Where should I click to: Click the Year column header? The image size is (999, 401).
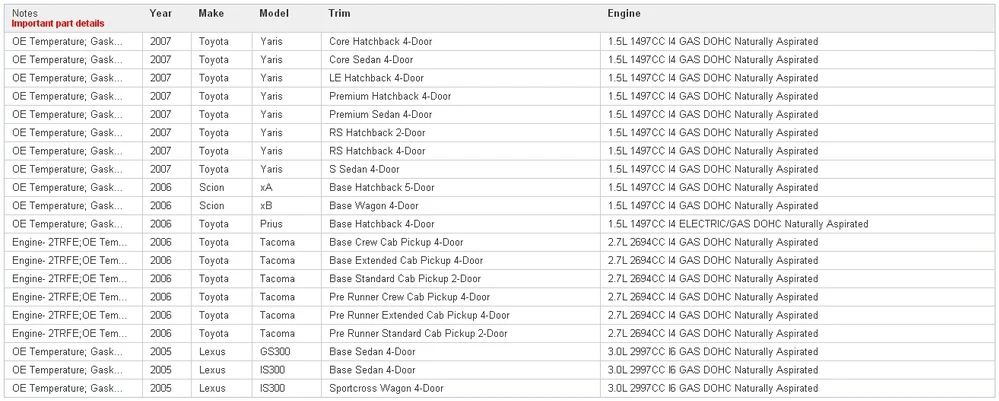click(161, 13)
